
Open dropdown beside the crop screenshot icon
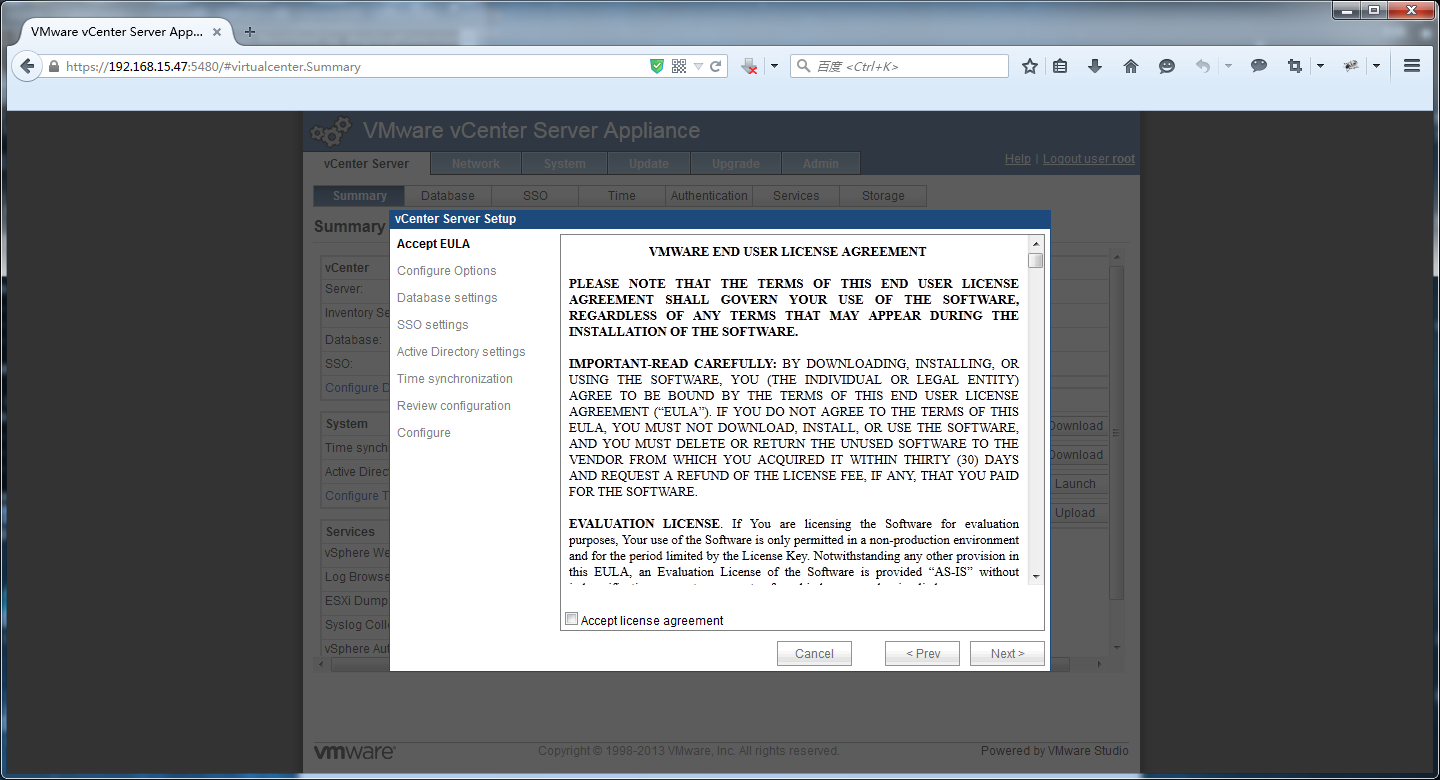coord(1320,66)
